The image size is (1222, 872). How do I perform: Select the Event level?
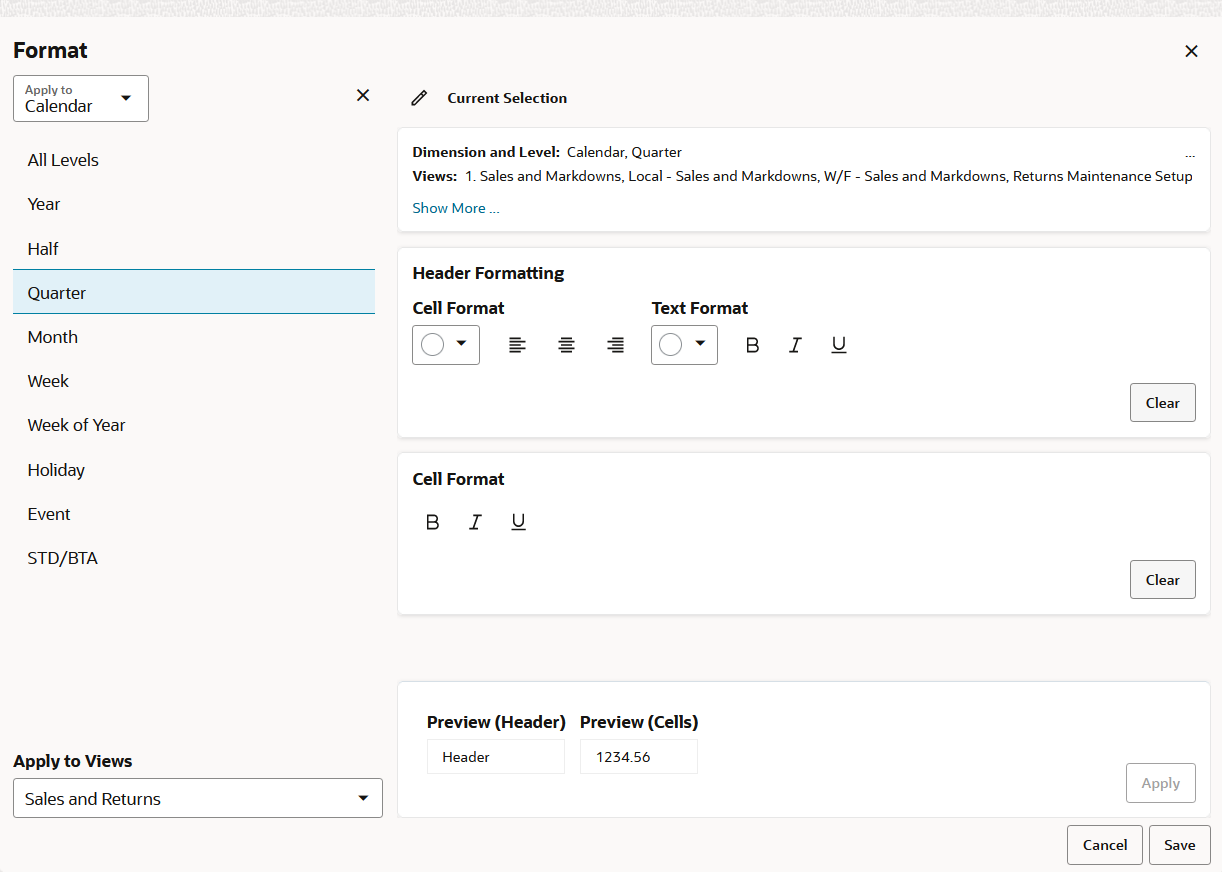point(194,514)
